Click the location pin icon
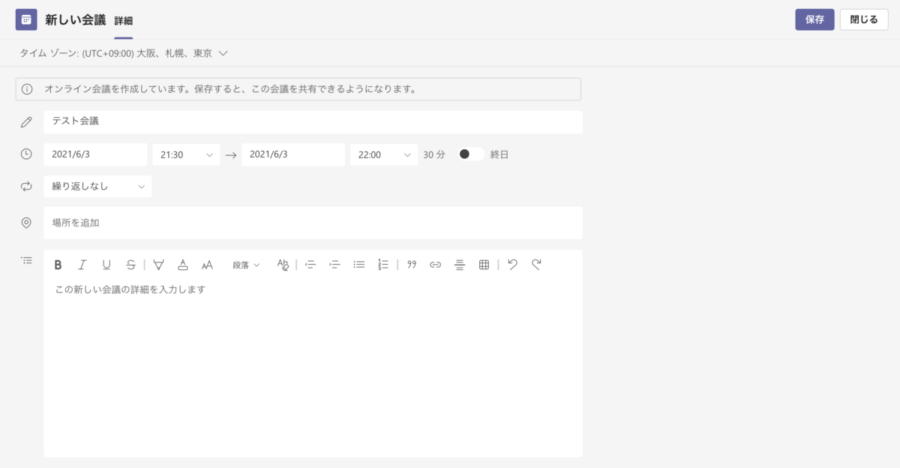The height and width of the screenshot is (468, 900). 26,223
